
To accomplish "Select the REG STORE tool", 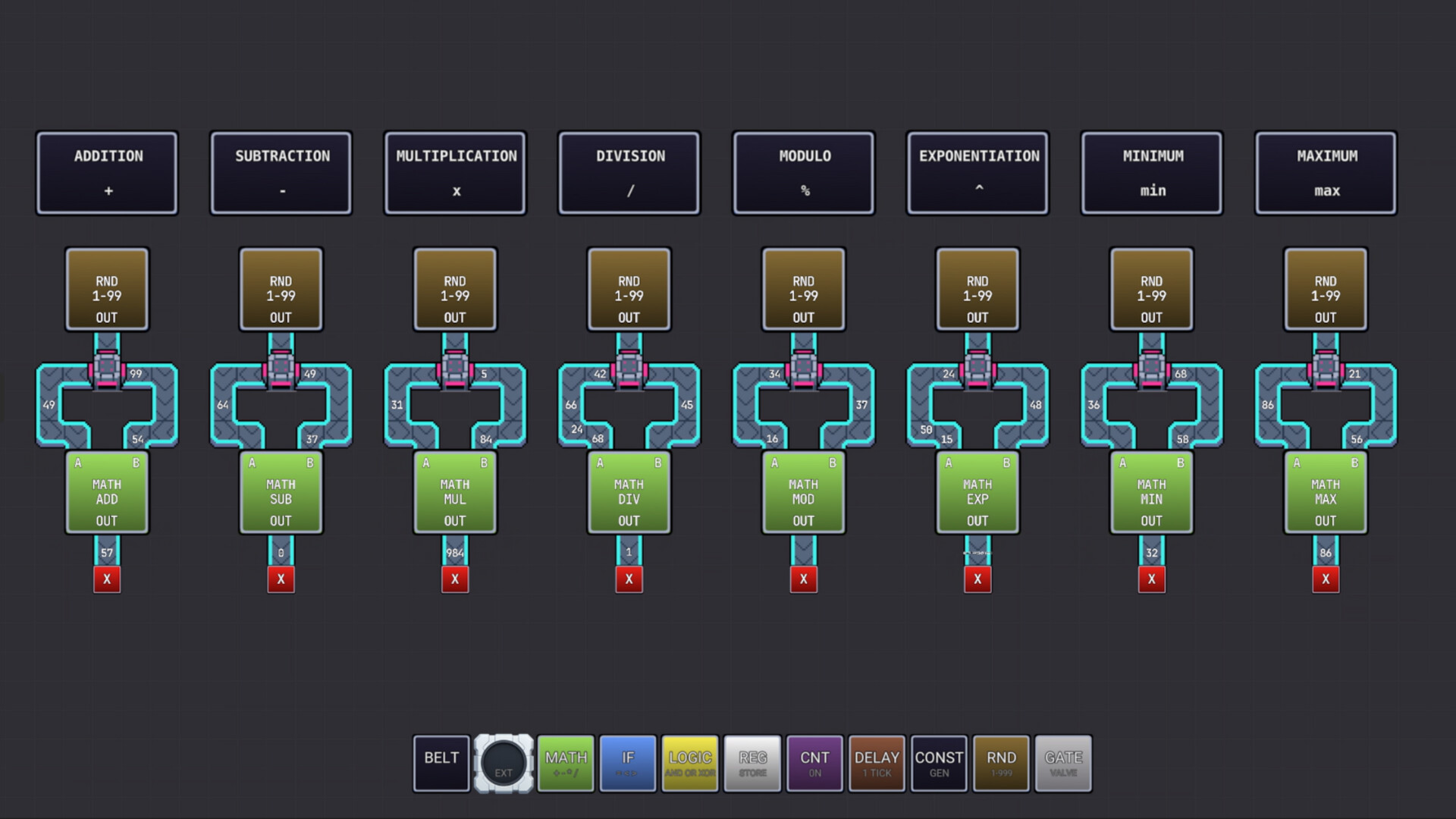I will coord(752,762).
